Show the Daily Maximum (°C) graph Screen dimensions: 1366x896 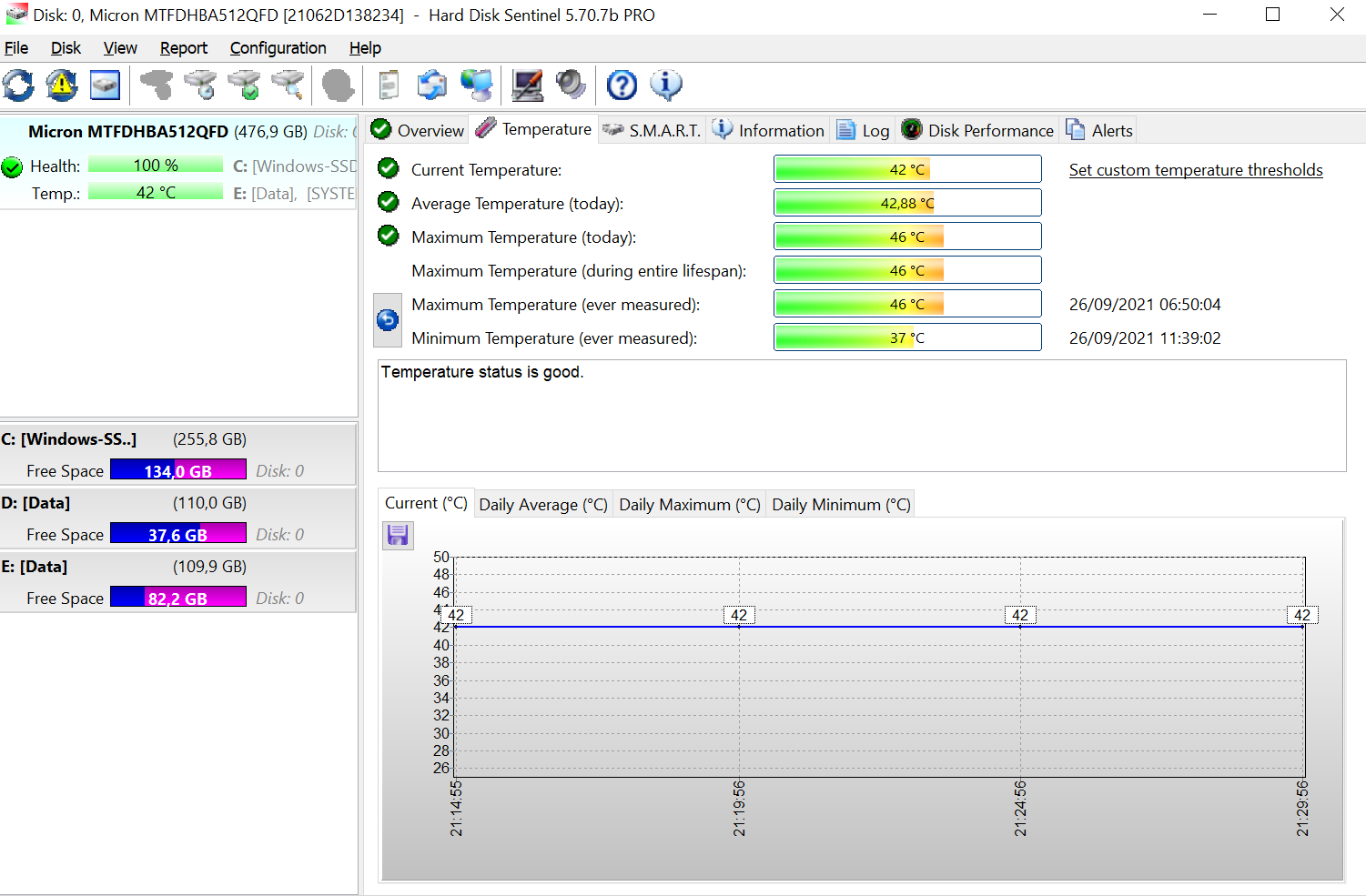point(690,505)
